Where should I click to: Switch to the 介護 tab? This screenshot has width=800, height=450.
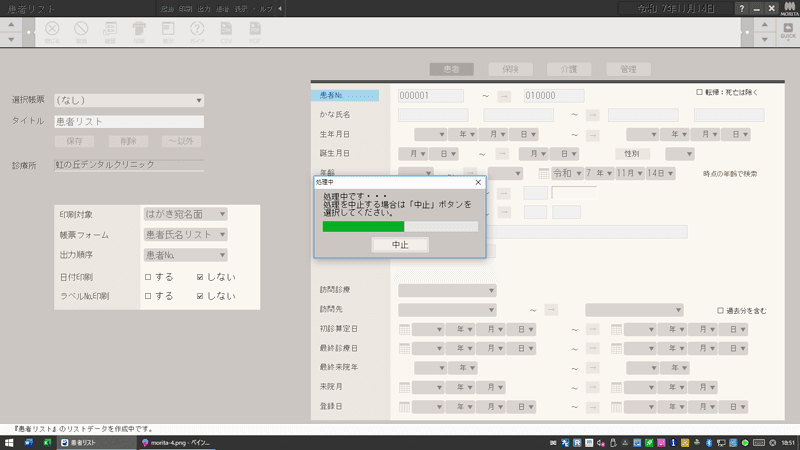click(569, 69)
